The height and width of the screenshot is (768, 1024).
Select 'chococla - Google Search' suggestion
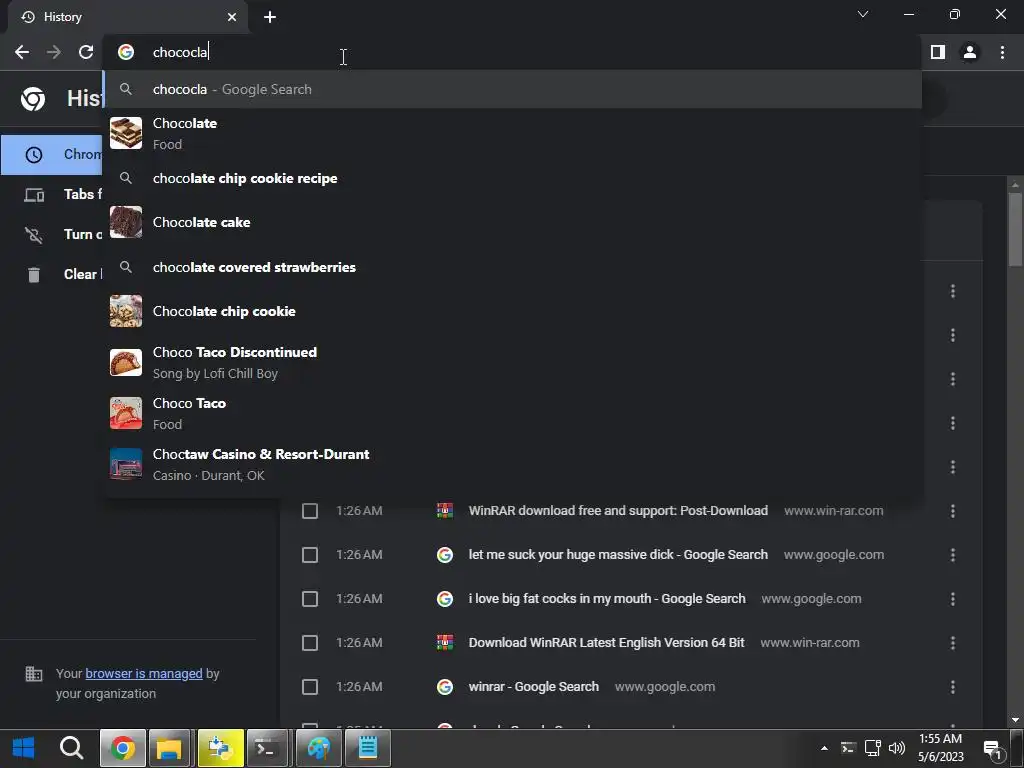click(513, 89)
